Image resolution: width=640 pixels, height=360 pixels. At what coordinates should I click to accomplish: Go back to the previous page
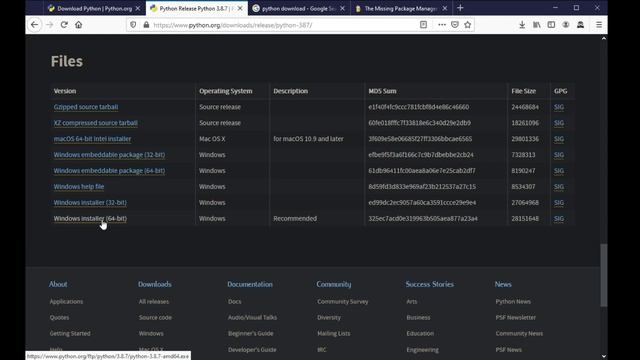point(34,25)
